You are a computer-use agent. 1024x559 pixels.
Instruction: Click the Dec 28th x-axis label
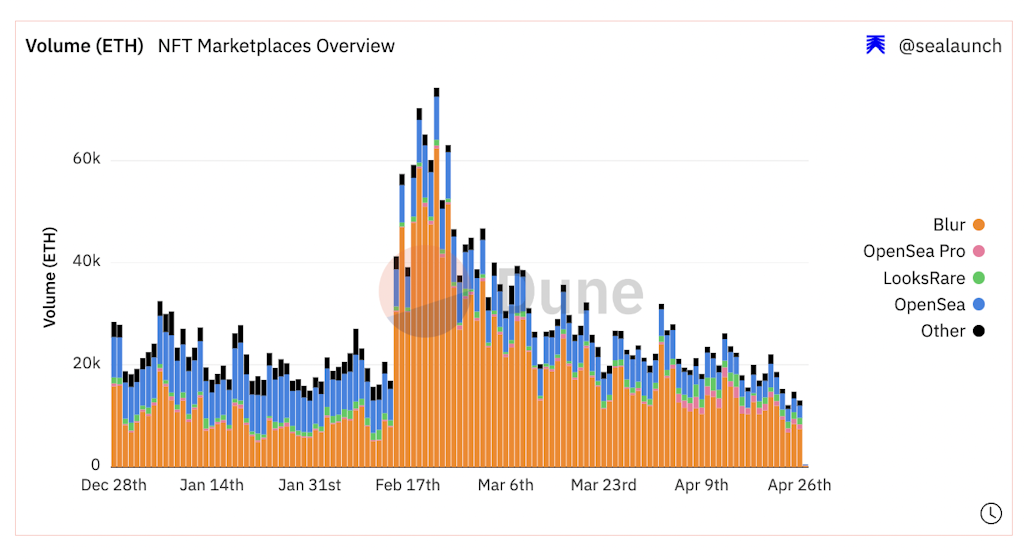coord(113,485)
